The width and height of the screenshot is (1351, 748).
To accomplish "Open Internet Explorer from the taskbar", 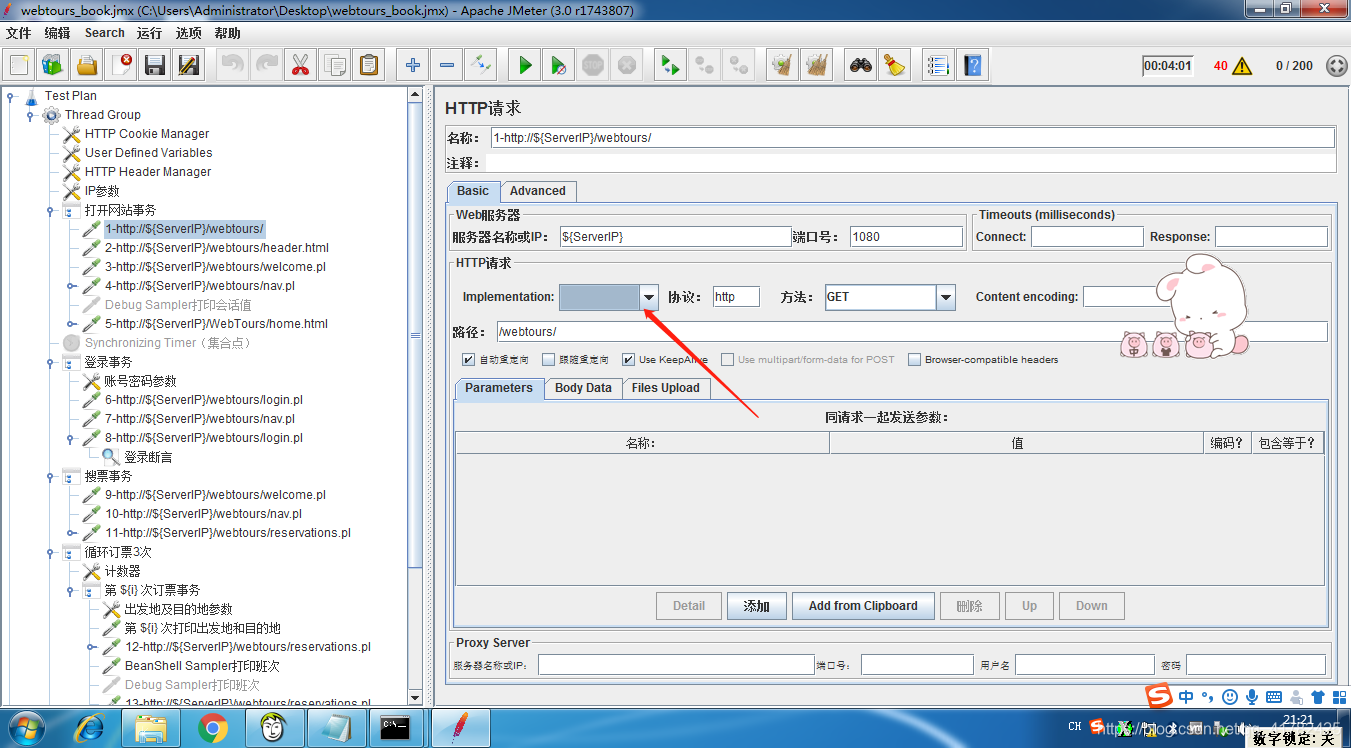I will [x=90, y=729].
